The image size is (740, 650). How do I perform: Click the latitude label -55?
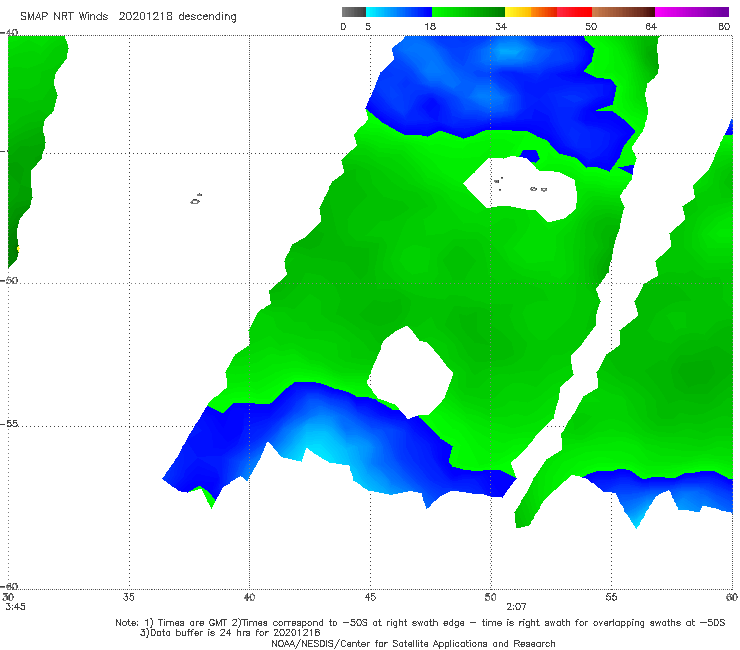pos(10,423)
